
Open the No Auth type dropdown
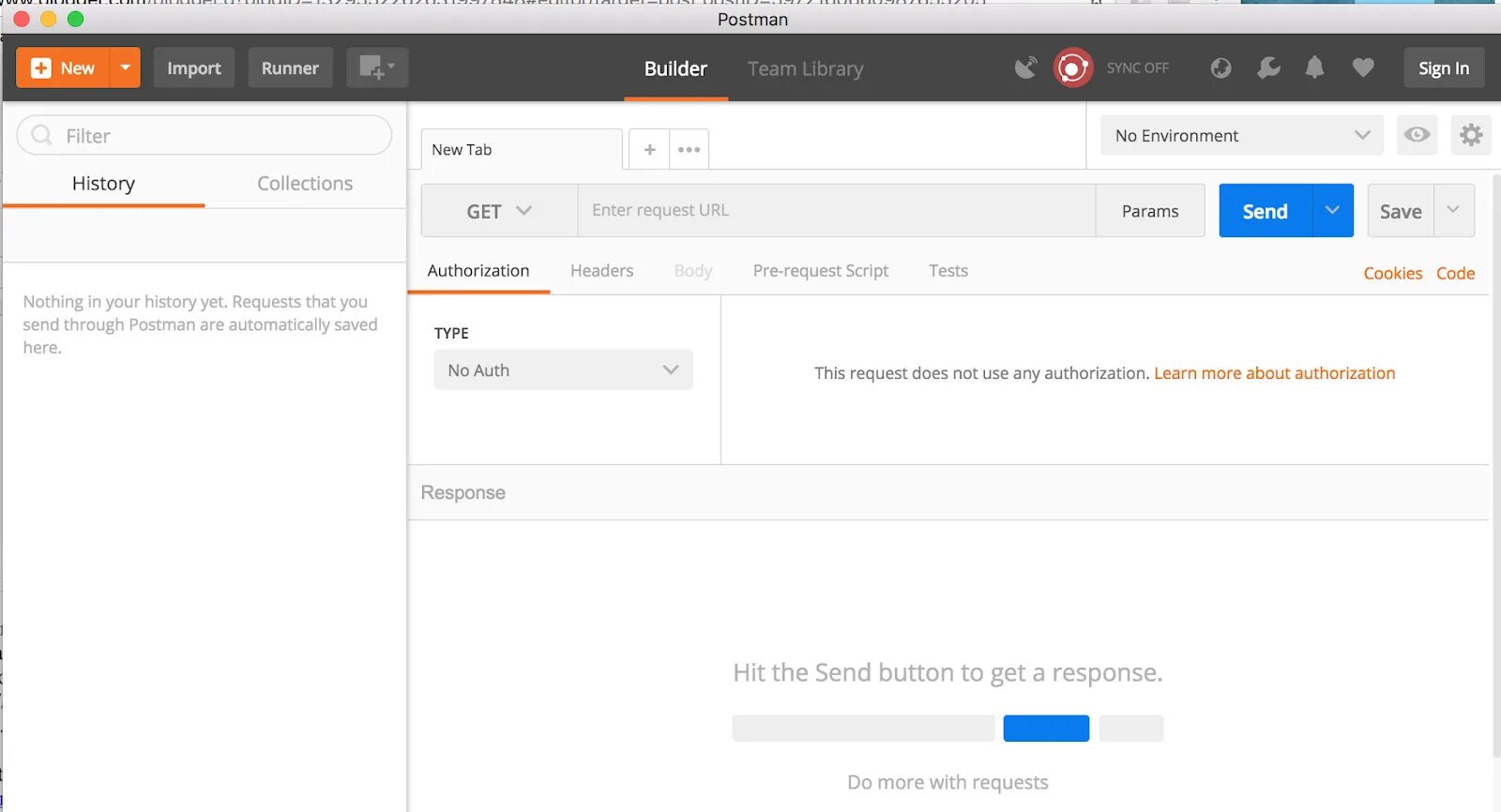[x=563, y=370]
